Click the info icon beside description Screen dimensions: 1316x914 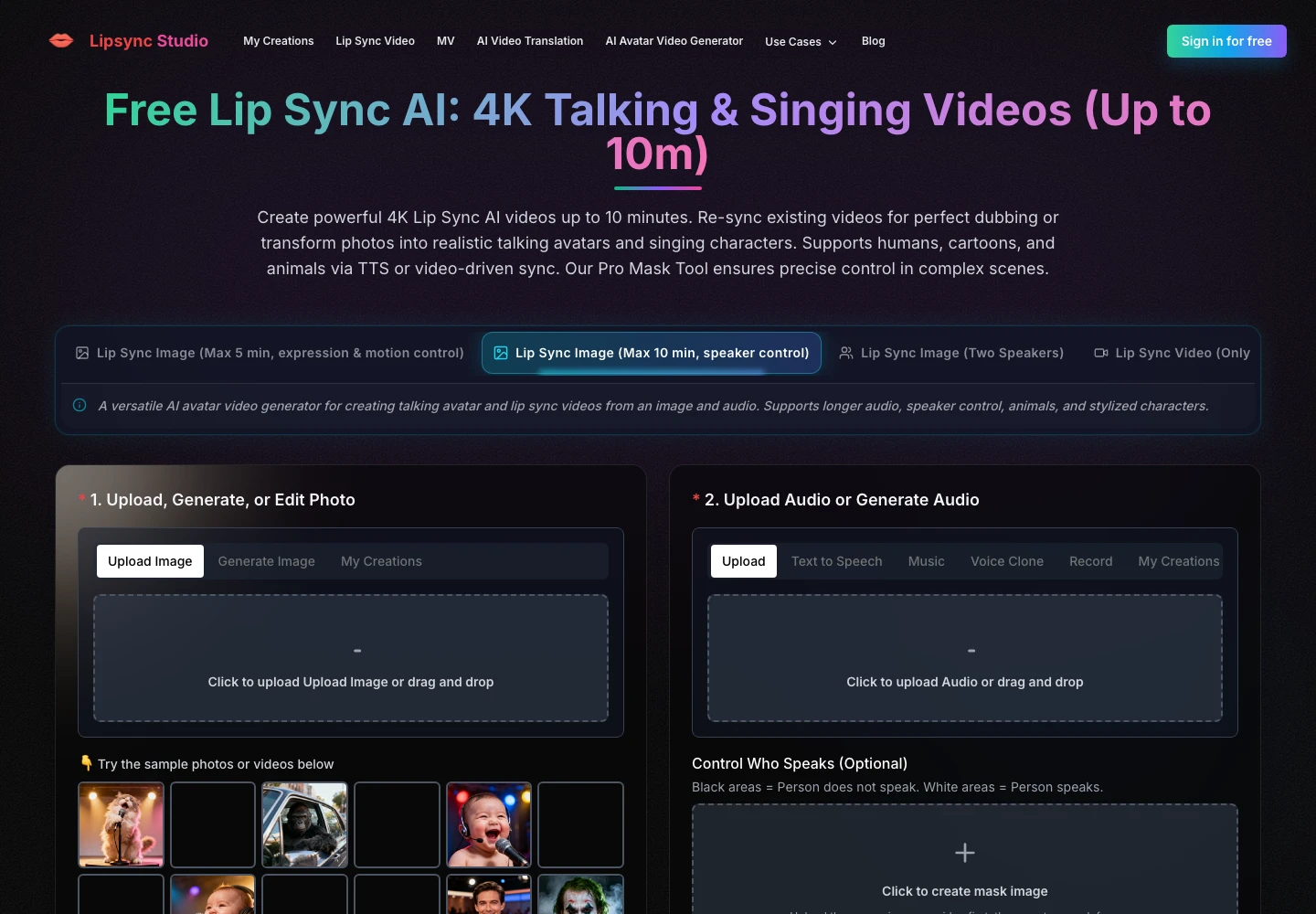pyautogui.click(x=80, y=405)
